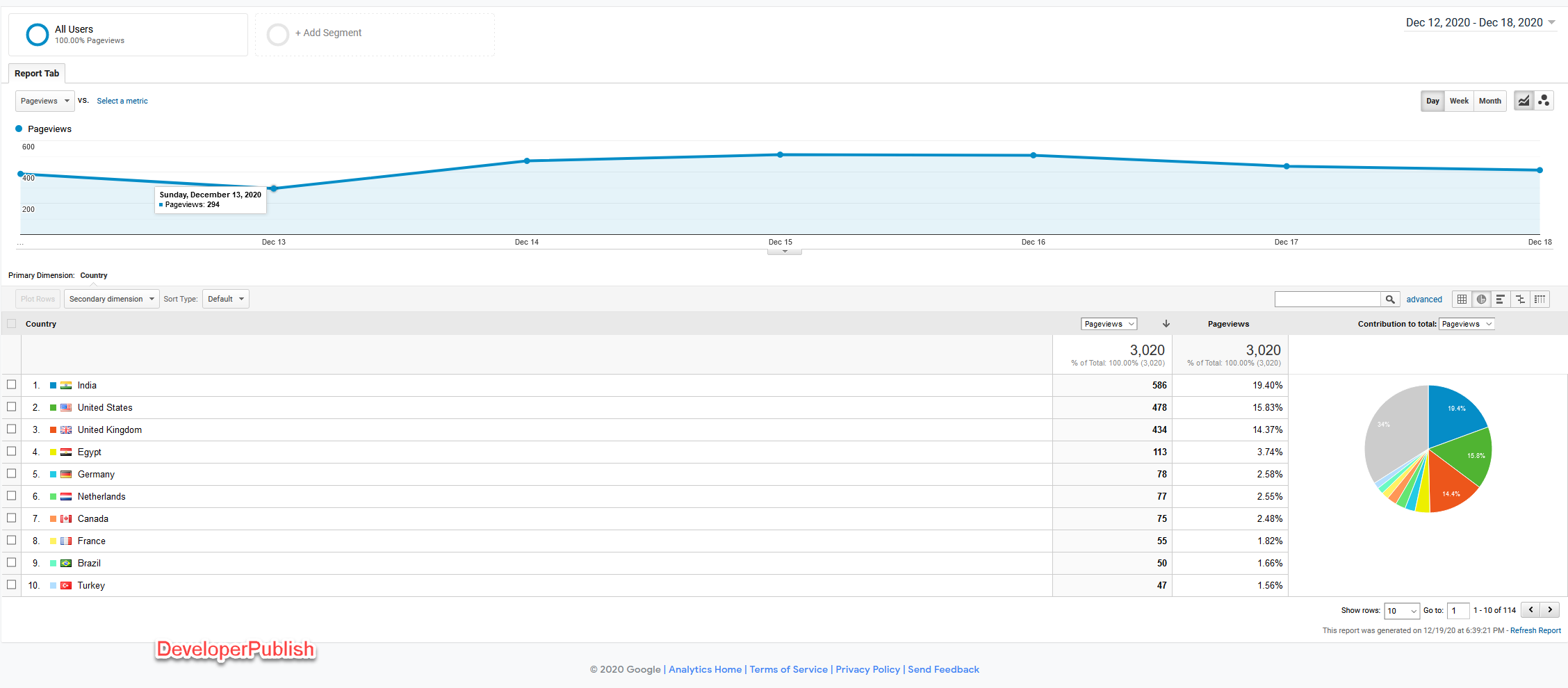Select the Report Tab
Screen dimensions: 1568x688
[36, 73]
